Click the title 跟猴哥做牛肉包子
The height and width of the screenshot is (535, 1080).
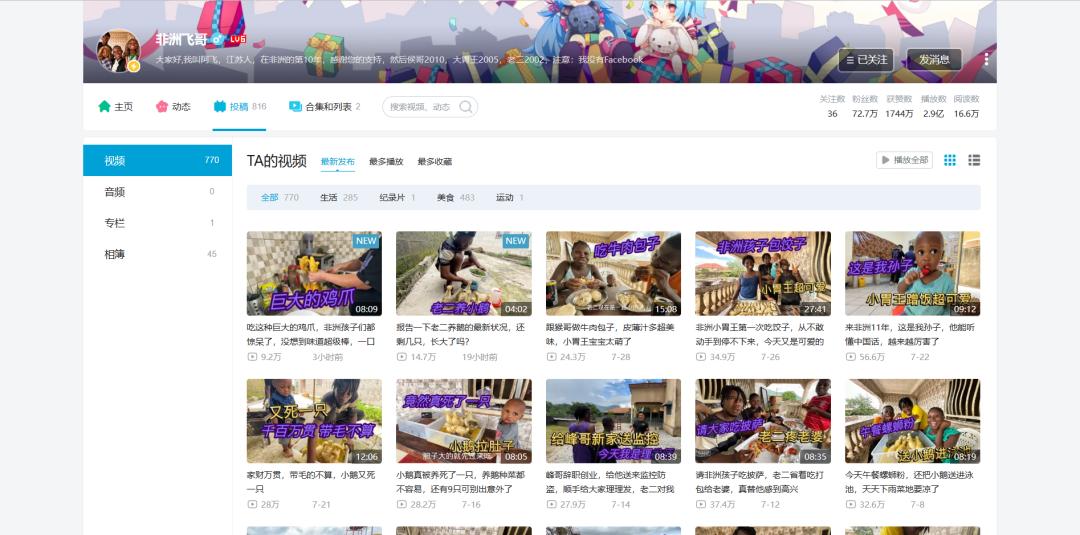pyautogui.click(x=610, y=334)
